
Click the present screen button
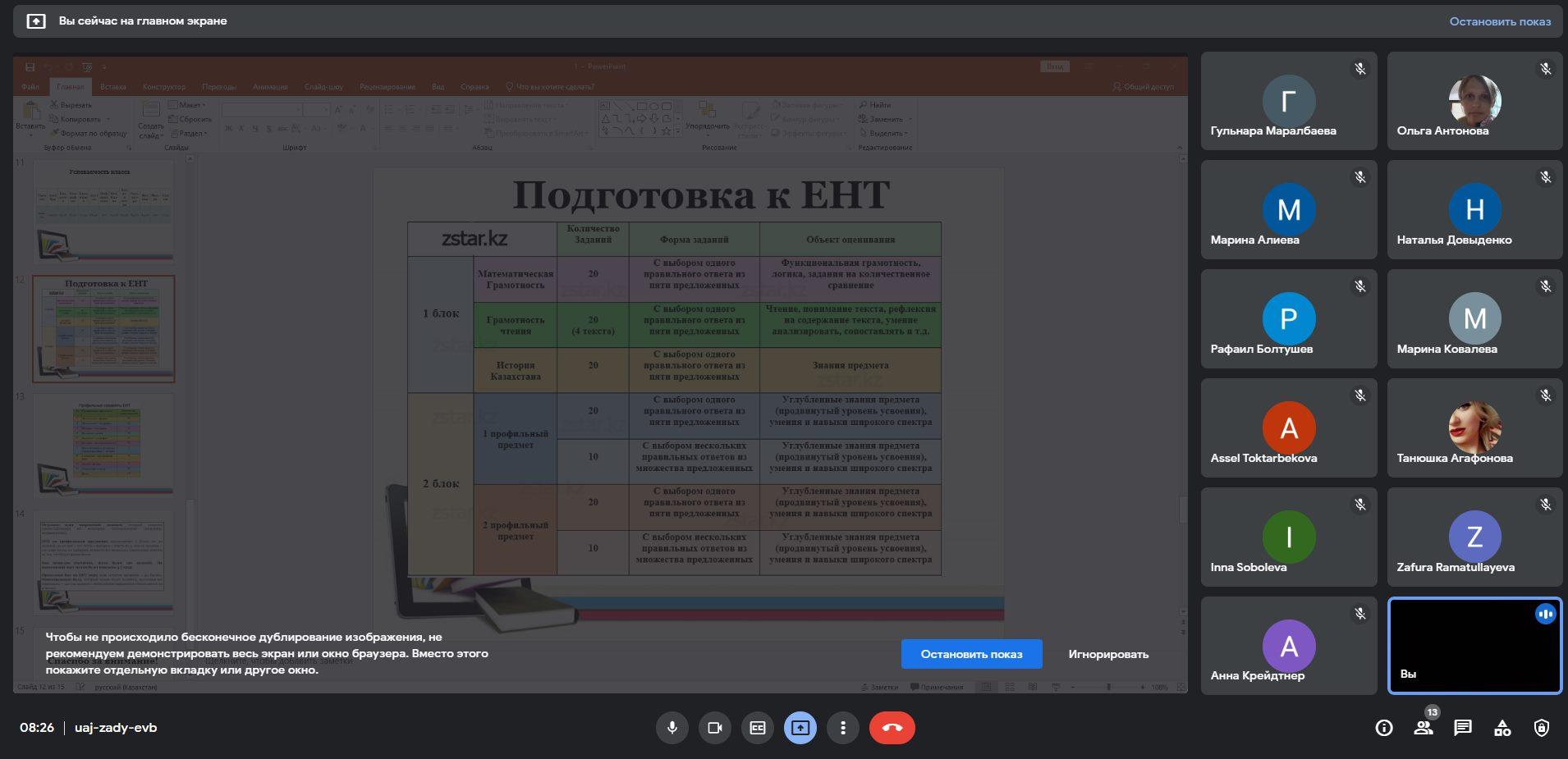pos(800,728)
